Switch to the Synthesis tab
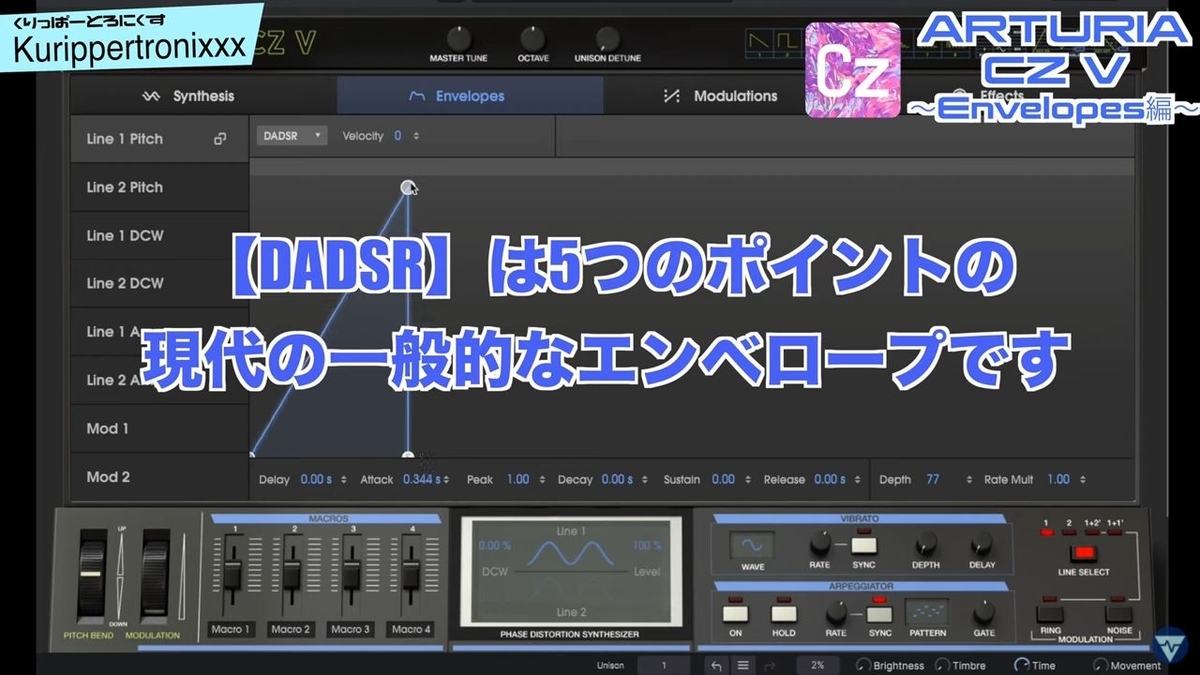 (203, 96)
